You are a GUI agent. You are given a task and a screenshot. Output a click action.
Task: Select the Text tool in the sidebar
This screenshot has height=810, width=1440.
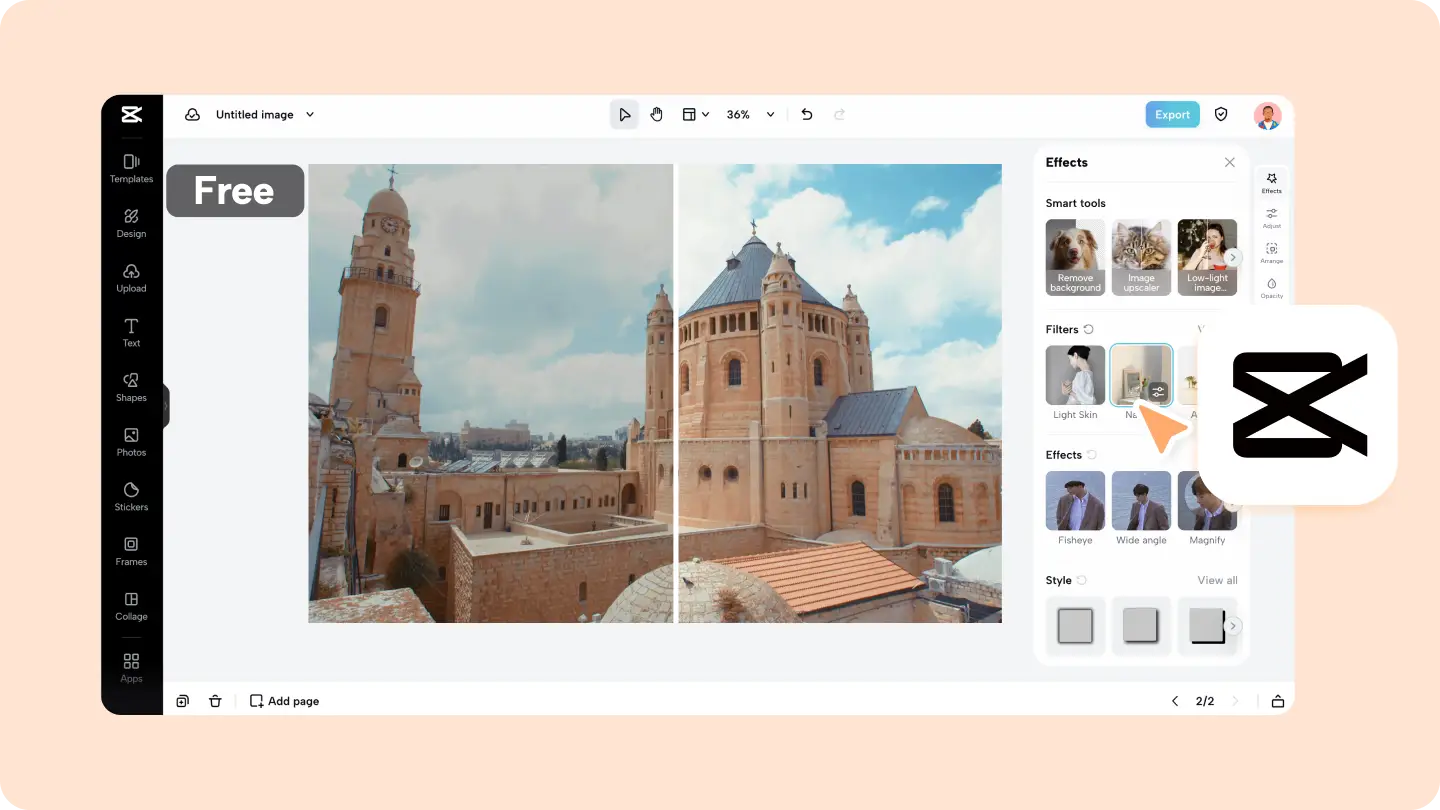click(131, 332)
